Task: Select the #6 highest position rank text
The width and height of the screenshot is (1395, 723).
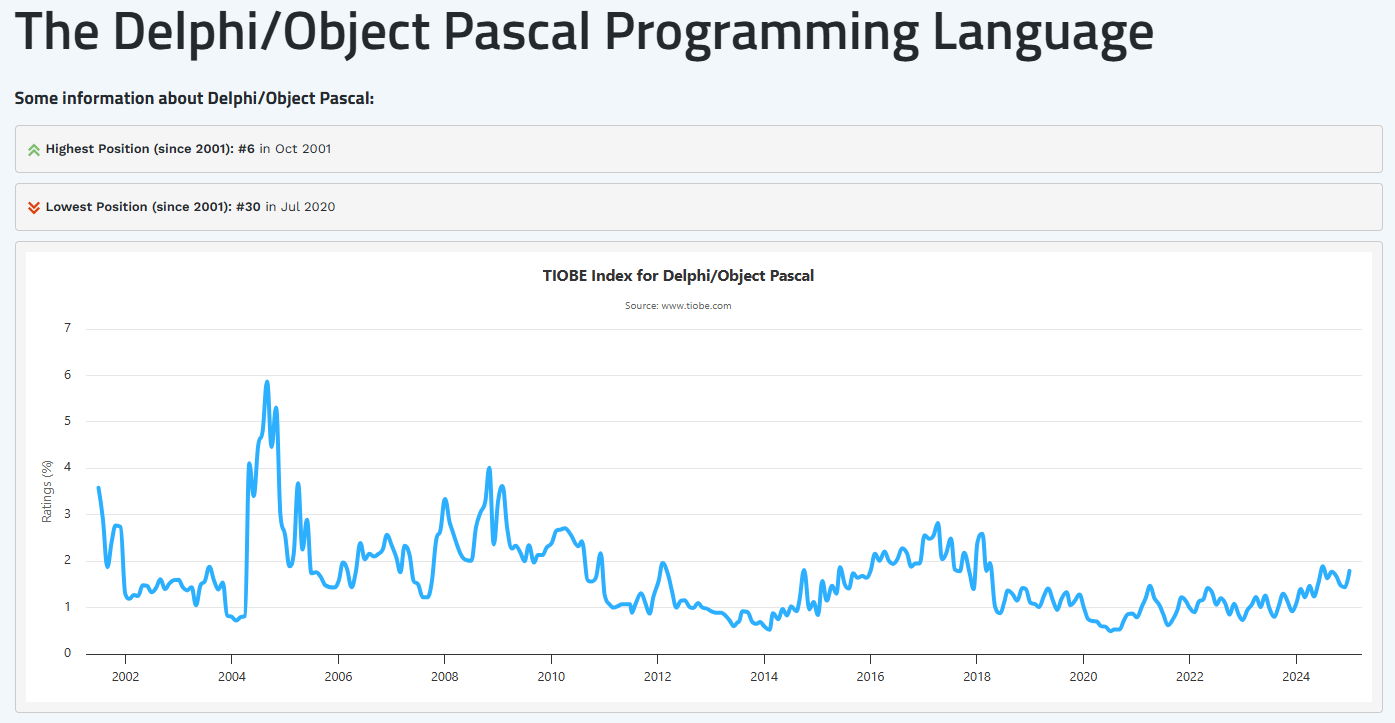Action: coord(246,149)
